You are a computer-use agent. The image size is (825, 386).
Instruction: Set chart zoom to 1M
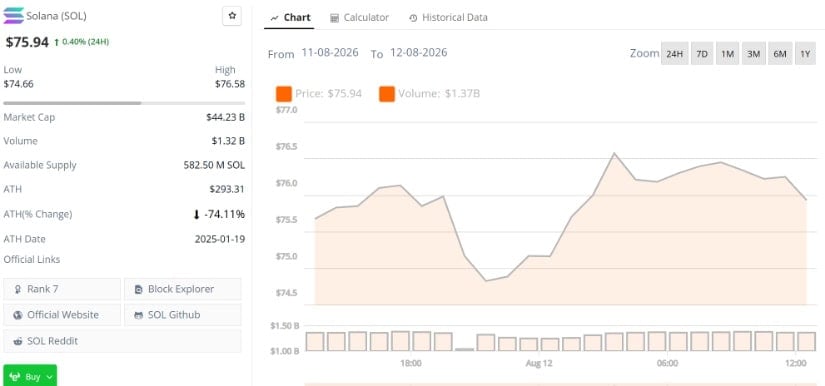point(728,54)
